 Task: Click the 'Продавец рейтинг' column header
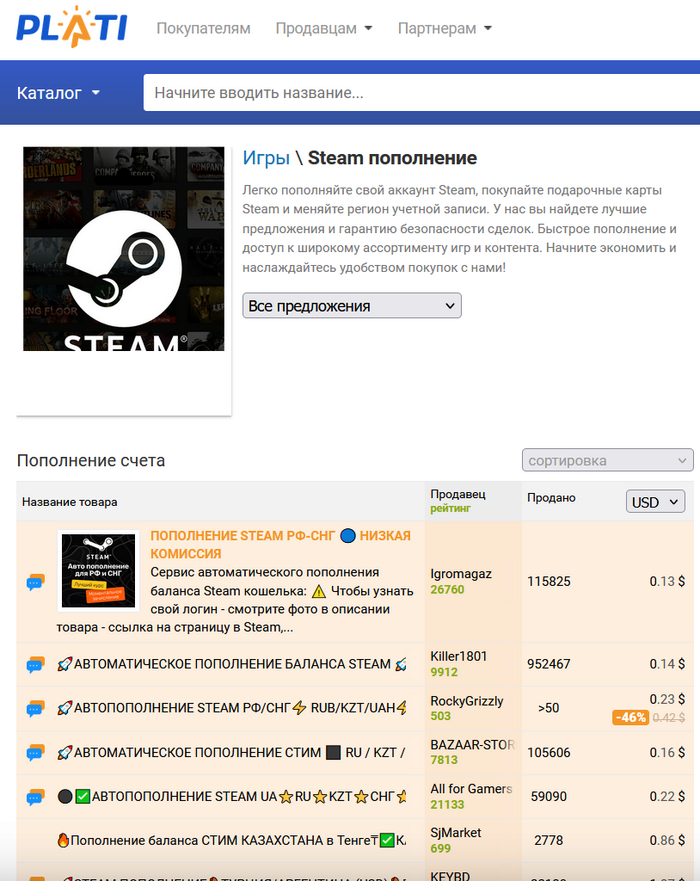tap(458, 501)
